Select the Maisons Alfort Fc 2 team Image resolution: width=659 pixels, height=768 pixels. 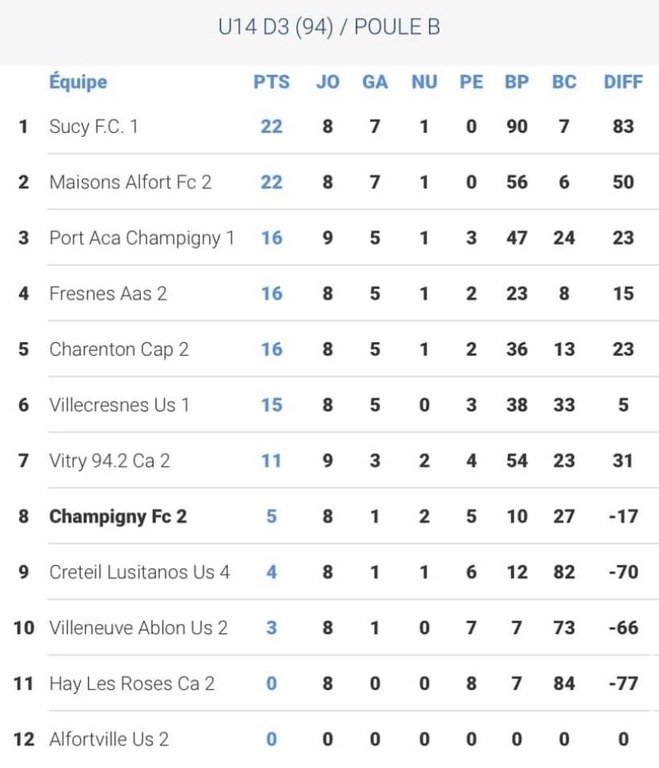tap(129, 182)
